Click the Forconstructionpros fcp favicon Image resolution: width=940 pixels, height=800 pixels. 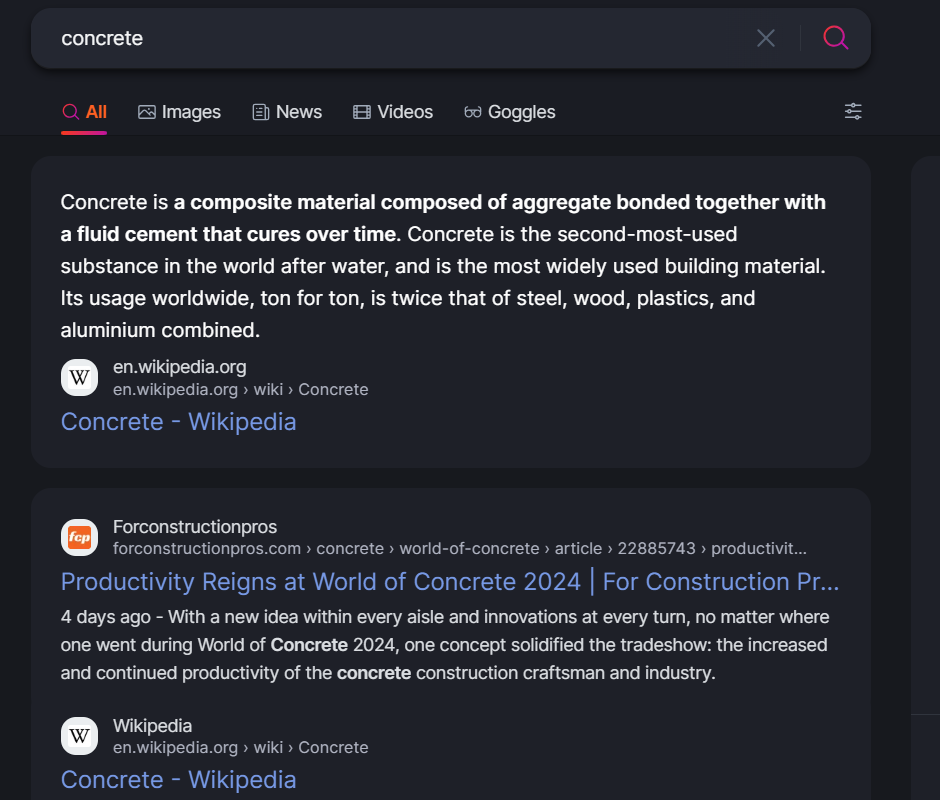tap(79, 537)
